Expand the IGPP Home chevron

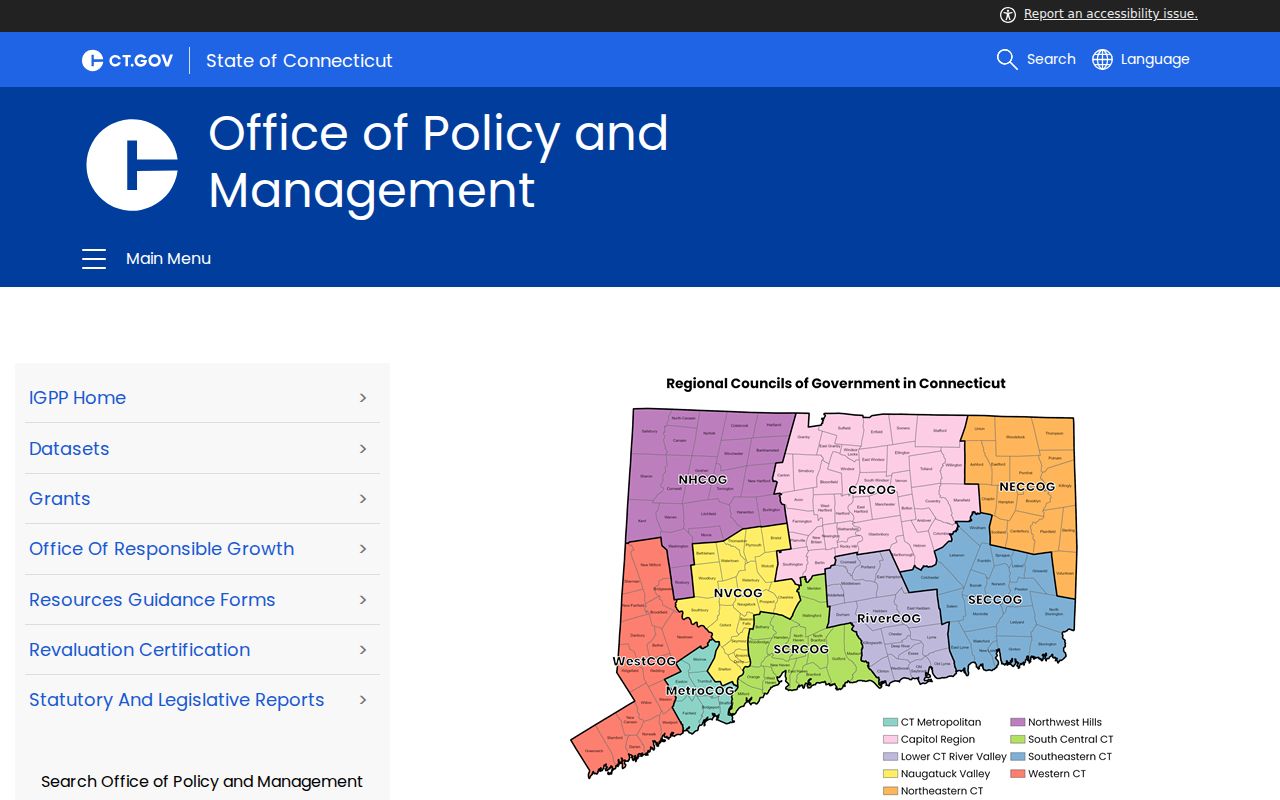click(363, 398)
